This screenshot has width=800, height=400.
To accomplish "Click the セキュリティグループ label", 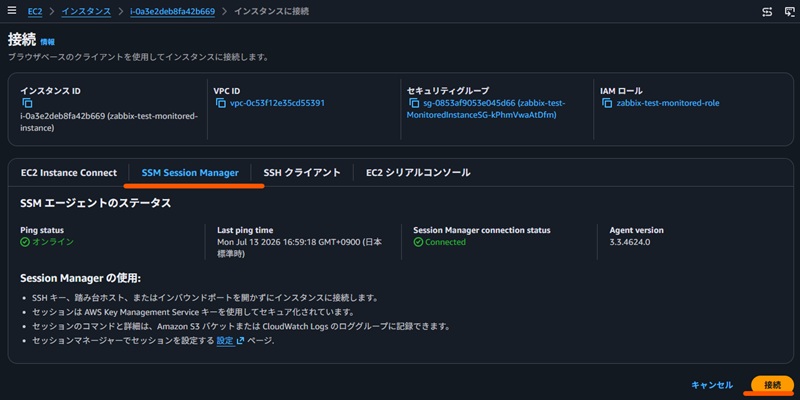I will coord(448,91).
